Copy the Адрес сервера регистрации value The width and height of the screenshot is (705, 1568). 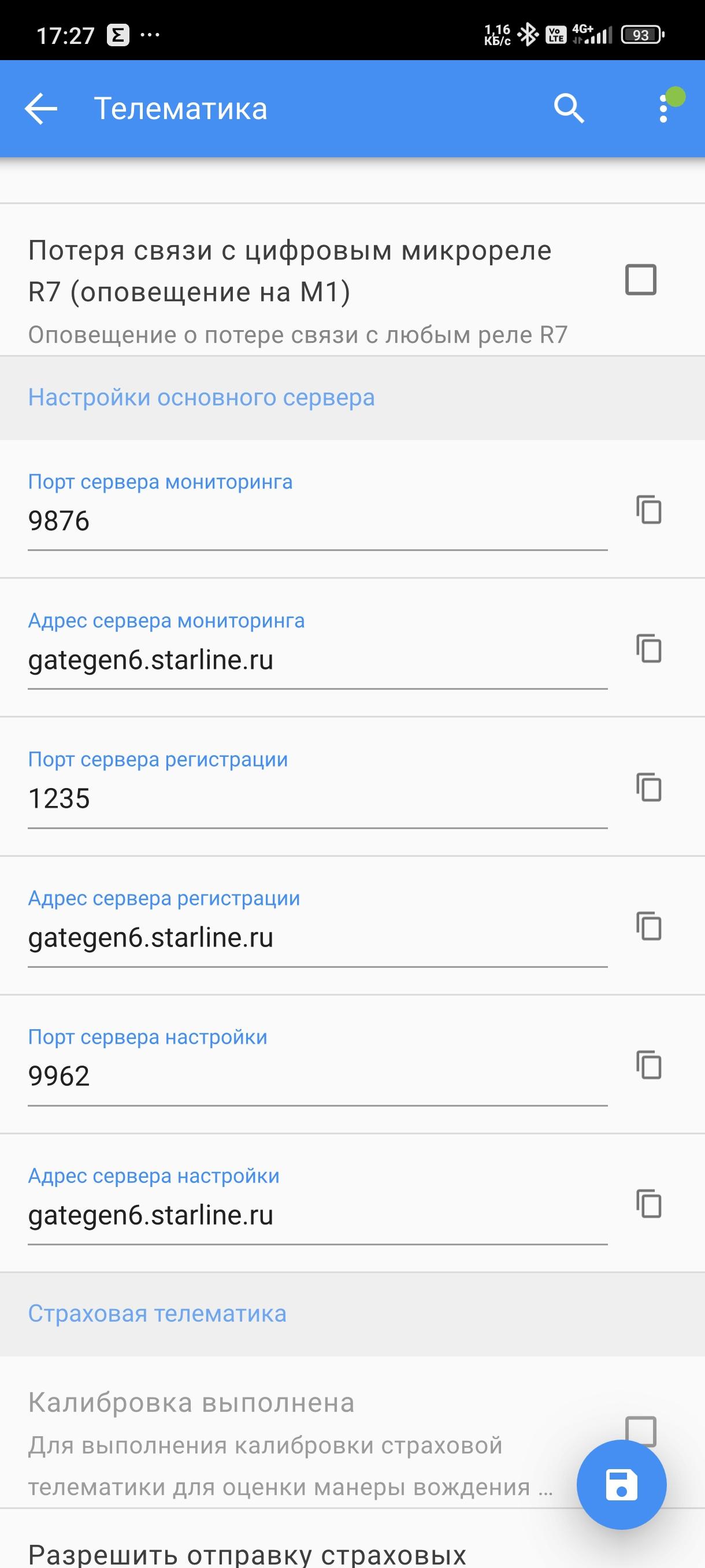649,926
